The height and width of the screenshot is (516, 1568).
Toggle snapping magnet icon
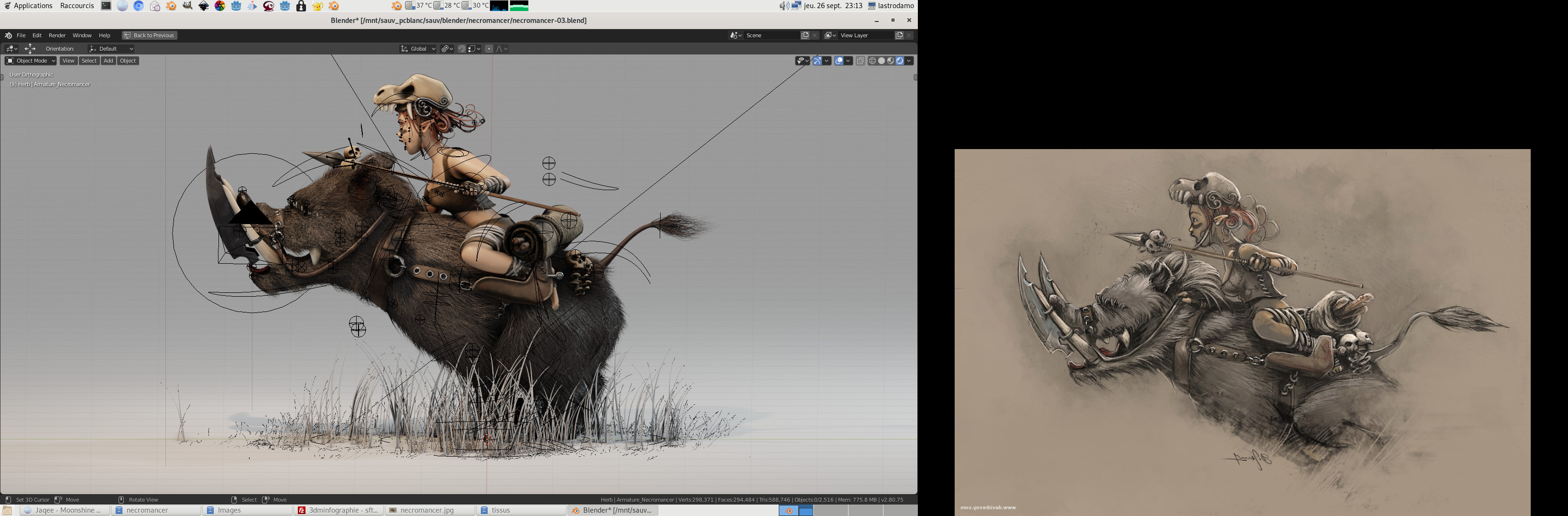click(x=461, y=49)
